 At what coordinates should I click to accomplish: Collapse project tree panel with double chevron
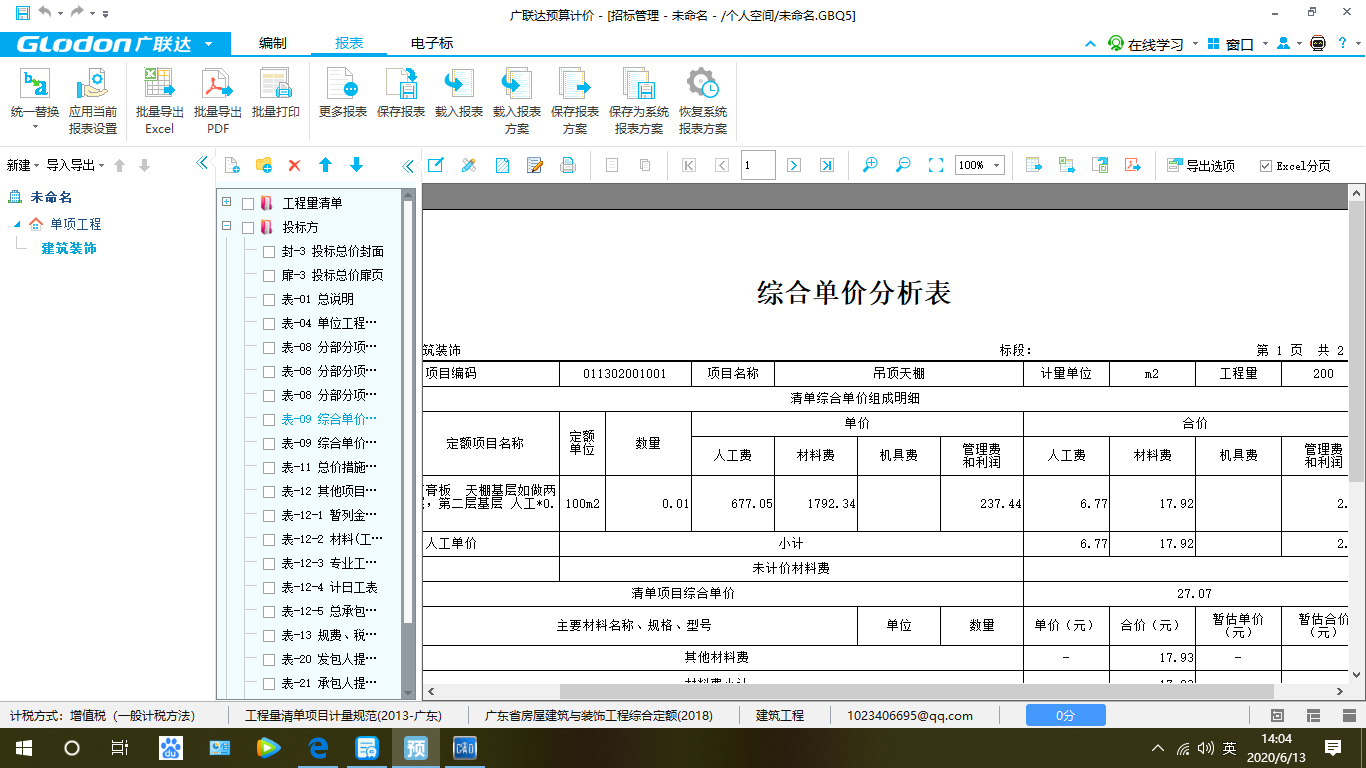(202, 163)
